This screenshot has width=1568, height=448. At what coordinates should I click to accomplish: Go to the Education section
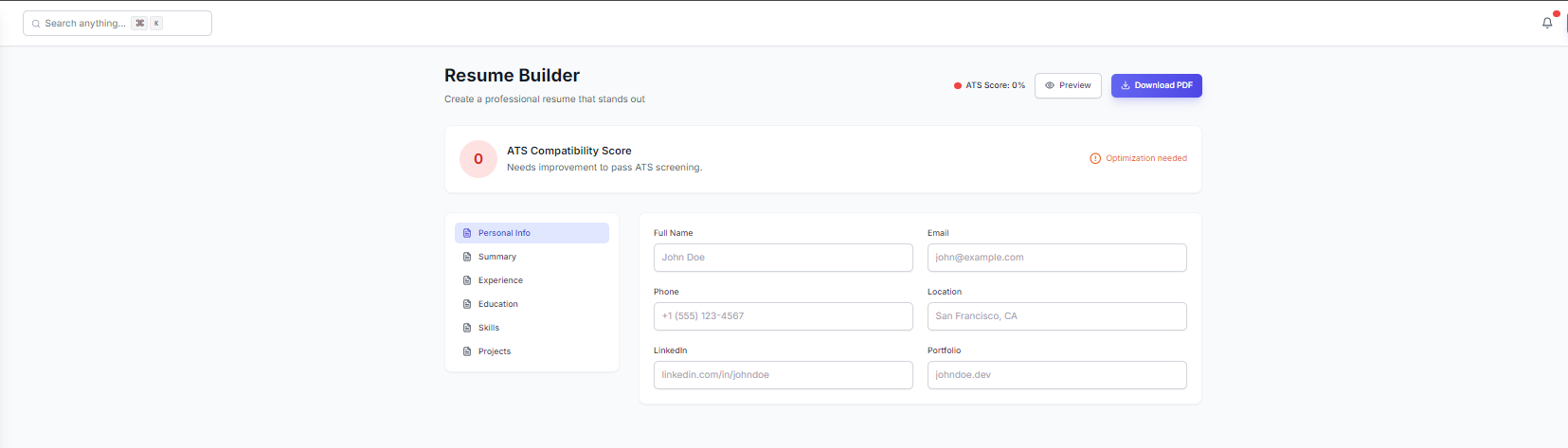532,304
